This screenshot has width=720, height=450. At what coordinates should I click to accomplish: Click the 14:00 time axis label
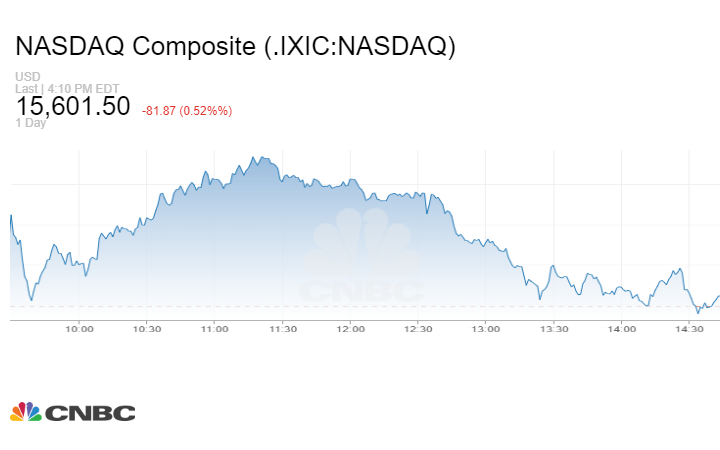[x=621, y=328]
